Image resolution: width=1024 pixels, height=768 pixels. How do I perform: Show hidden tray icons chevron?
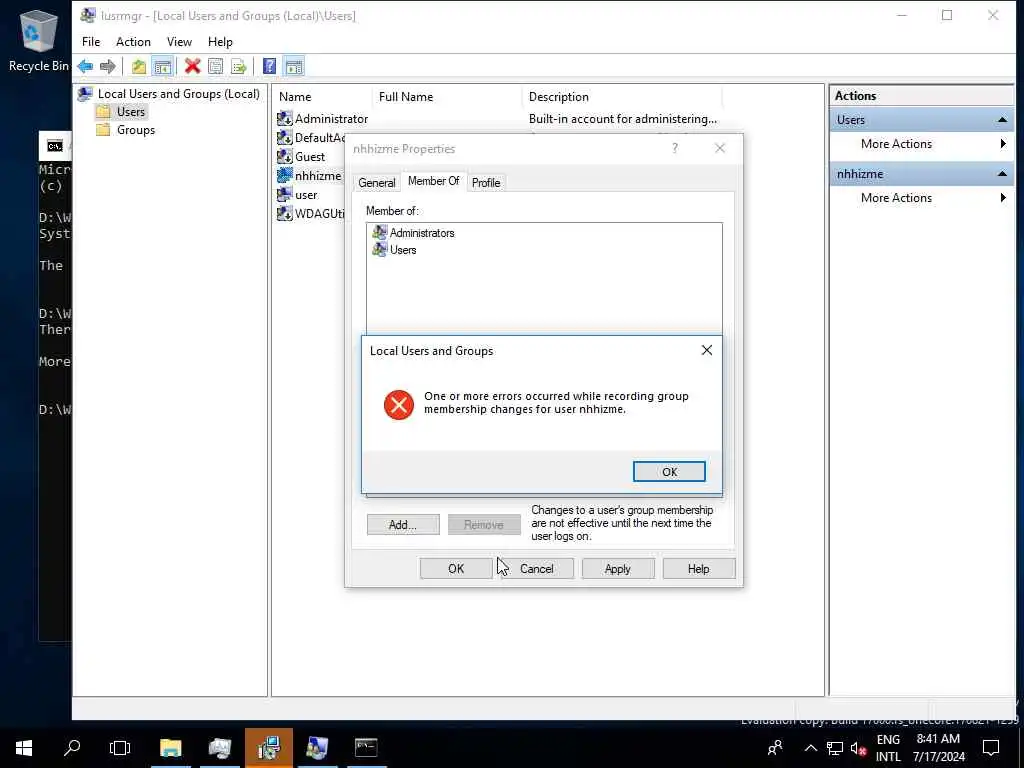point(810,748)
